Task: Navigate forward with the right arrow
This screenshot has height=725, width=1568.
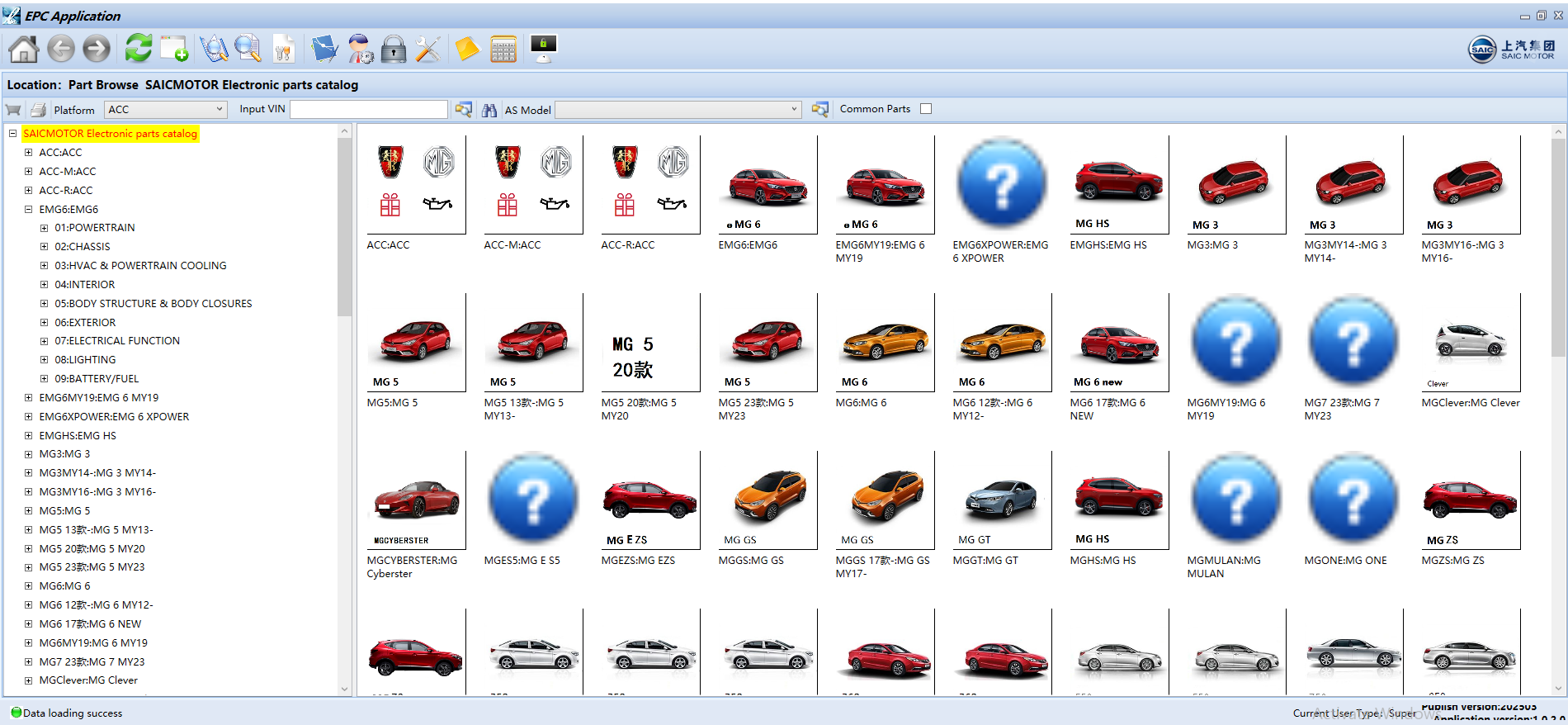Action: pos(97,49)
